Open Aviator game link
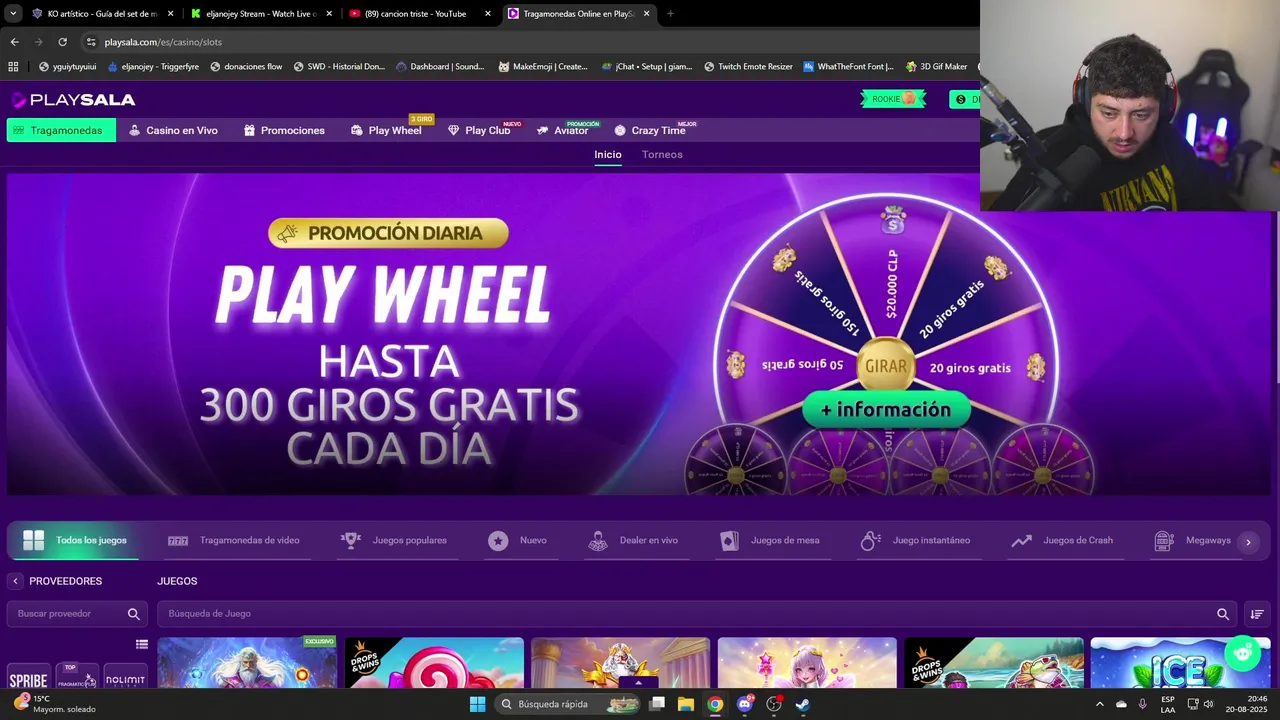1280x720 pixels. (x=563, y=130)
